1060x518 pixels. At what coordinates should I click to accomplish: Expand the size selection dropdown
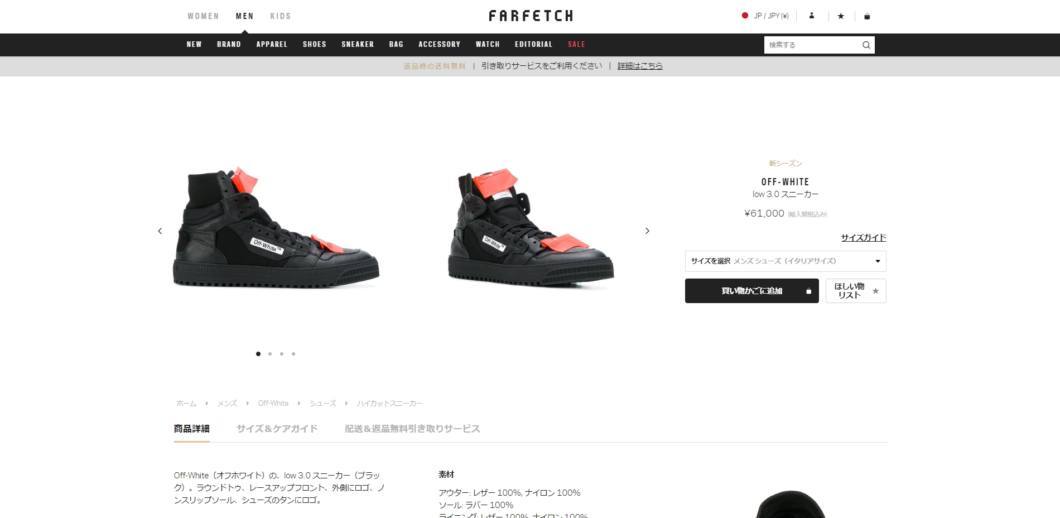[786, 261]
